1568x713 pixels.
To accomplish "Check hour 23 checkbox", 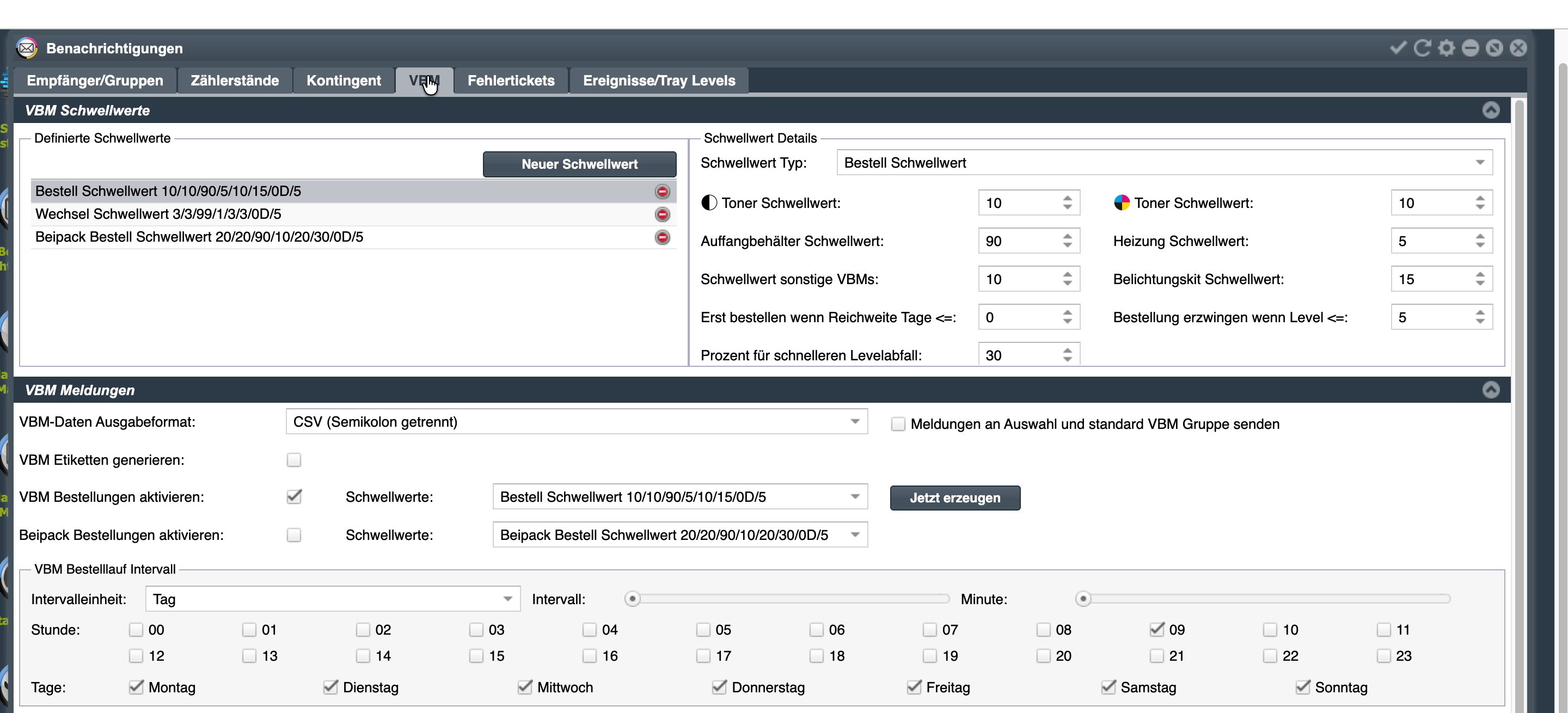I will (x=1383, y=656).
